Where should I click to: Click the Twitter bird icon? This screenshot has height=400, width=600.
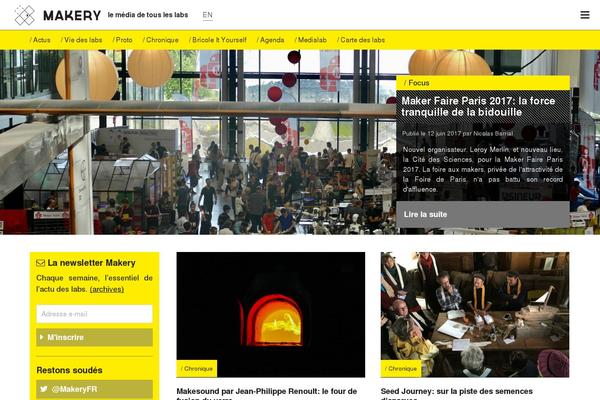coord(44,389)
